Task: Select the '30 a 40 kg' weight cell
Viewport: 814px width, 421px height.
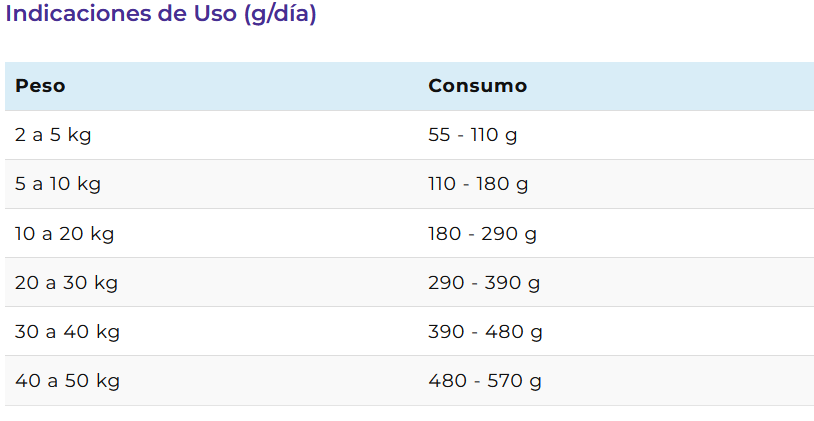Action: click(x=67, y=332)
